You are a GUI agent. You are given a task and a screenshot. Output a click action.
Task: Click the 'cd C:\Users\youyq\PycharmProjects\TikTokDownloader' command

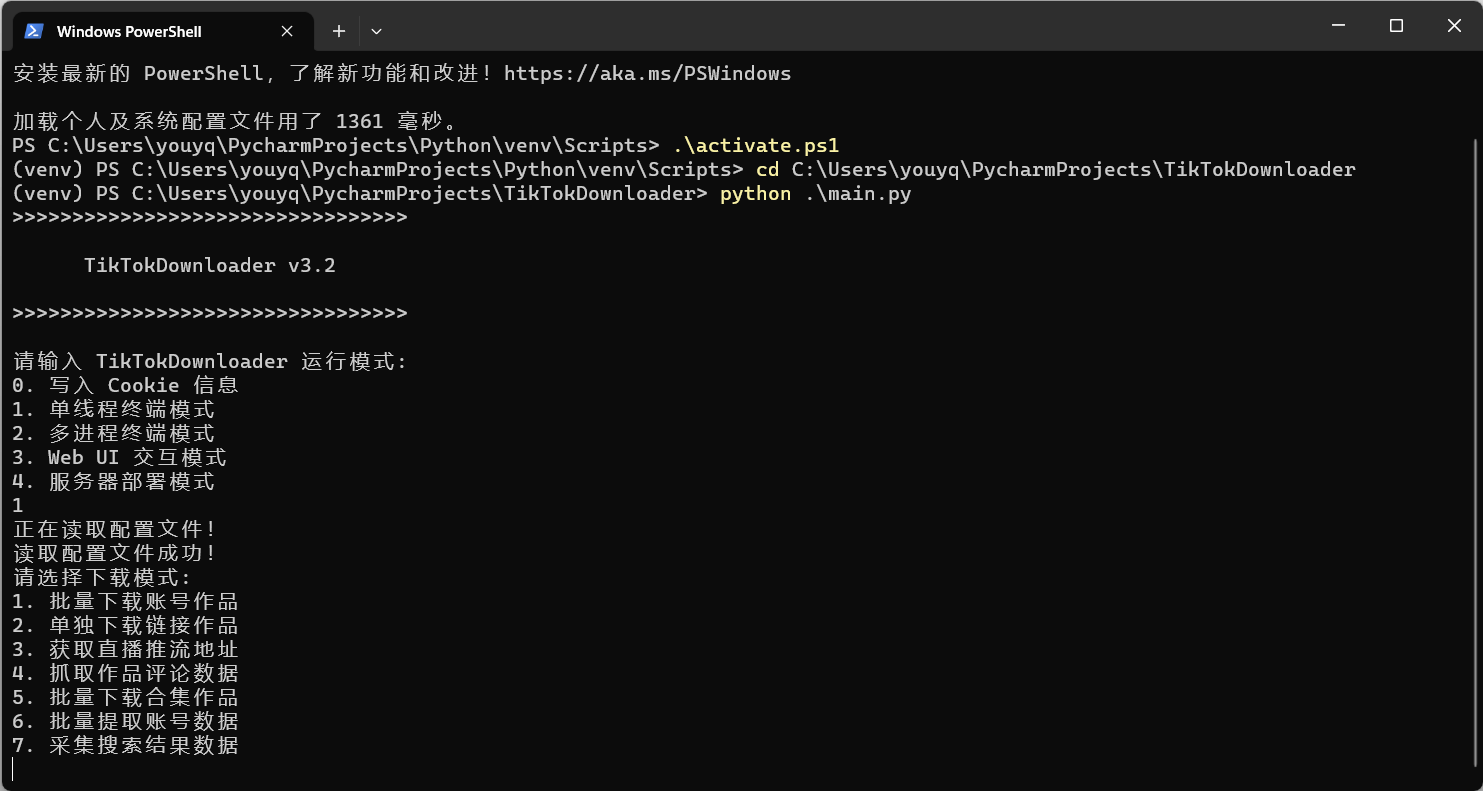coord(1055,169)
